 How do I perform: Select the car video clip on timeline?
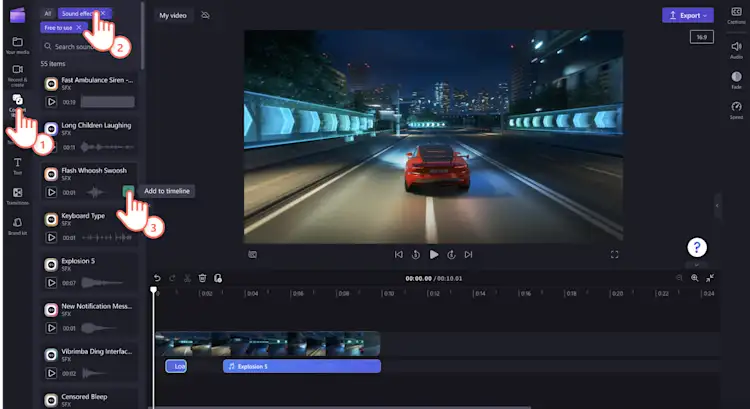[268, 344]
